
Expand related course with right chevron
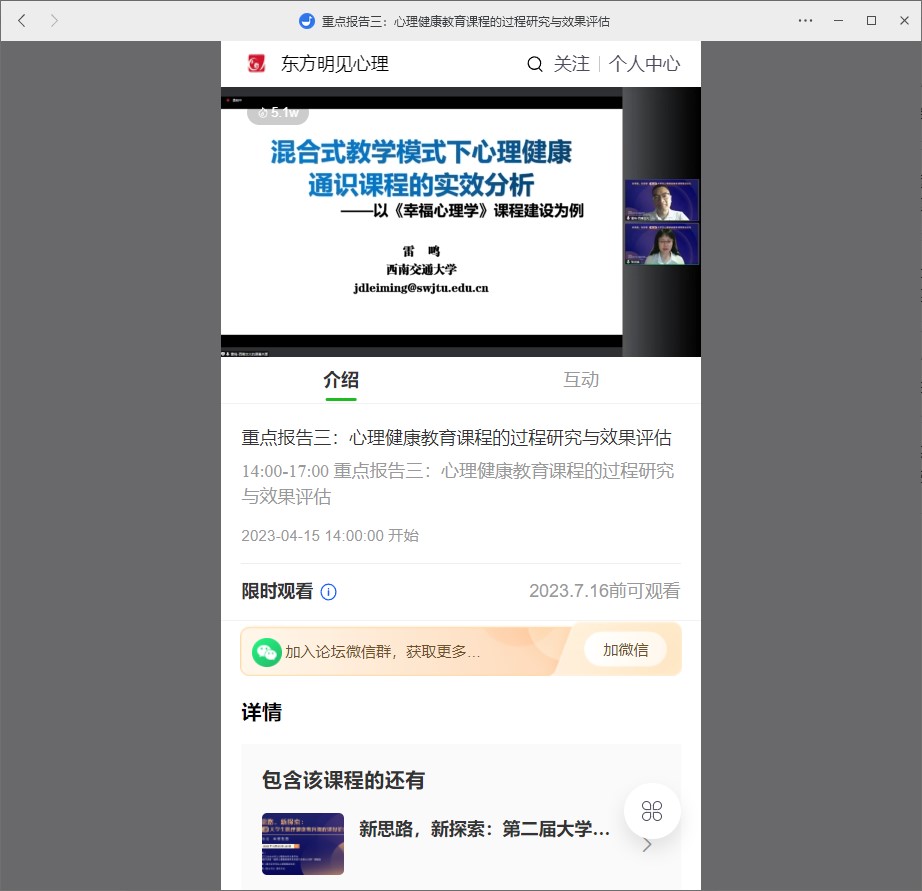tap(647, 845)
